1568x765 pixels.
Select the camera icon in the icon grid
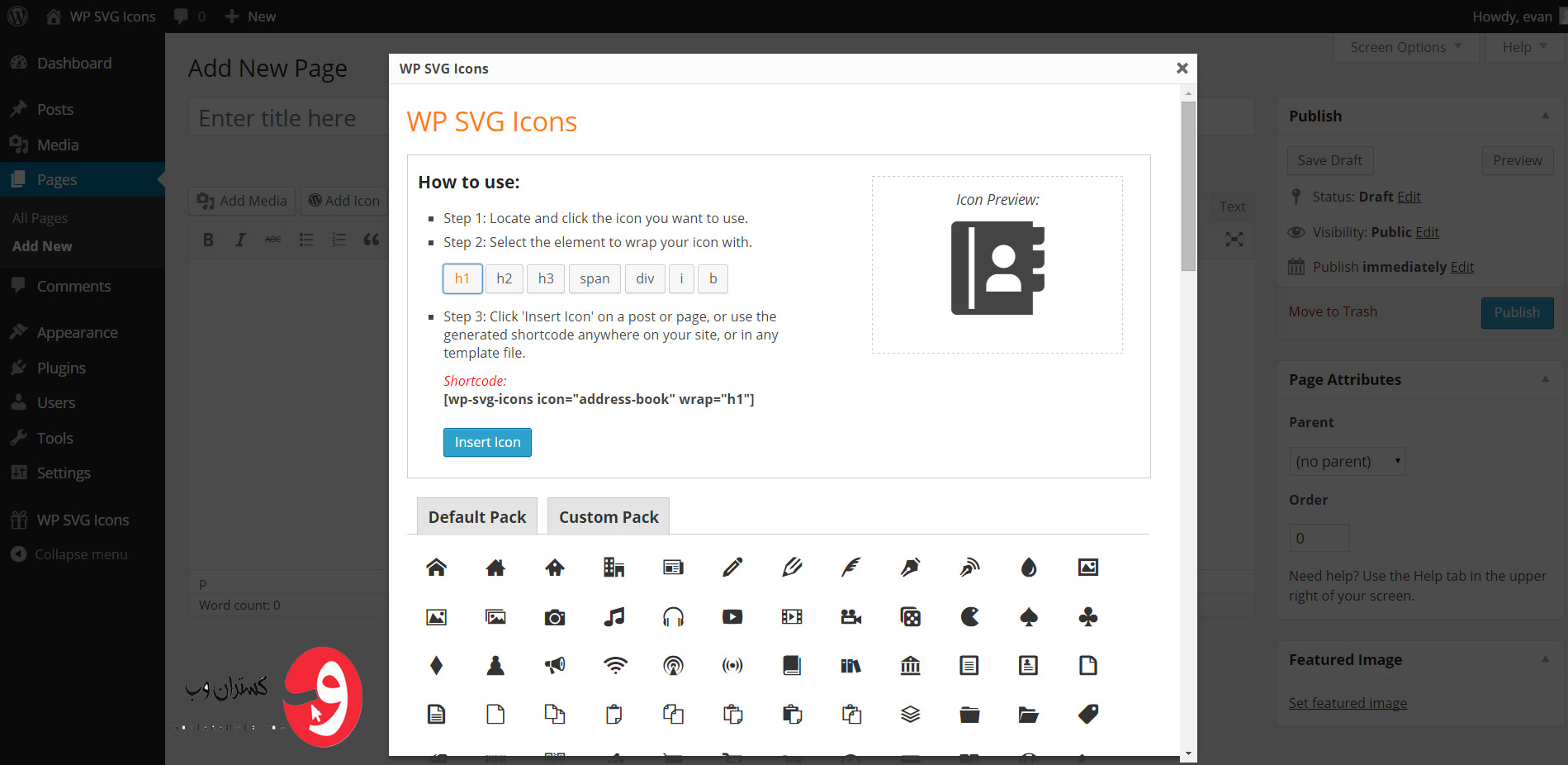(555, 617)
